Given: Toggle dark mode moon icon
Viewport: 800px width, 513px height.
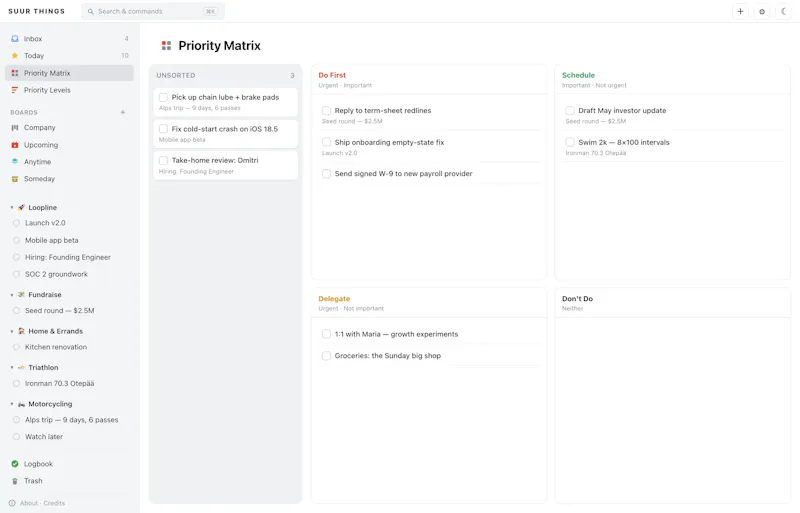Looking at the screenshot, I should [783, 11].
